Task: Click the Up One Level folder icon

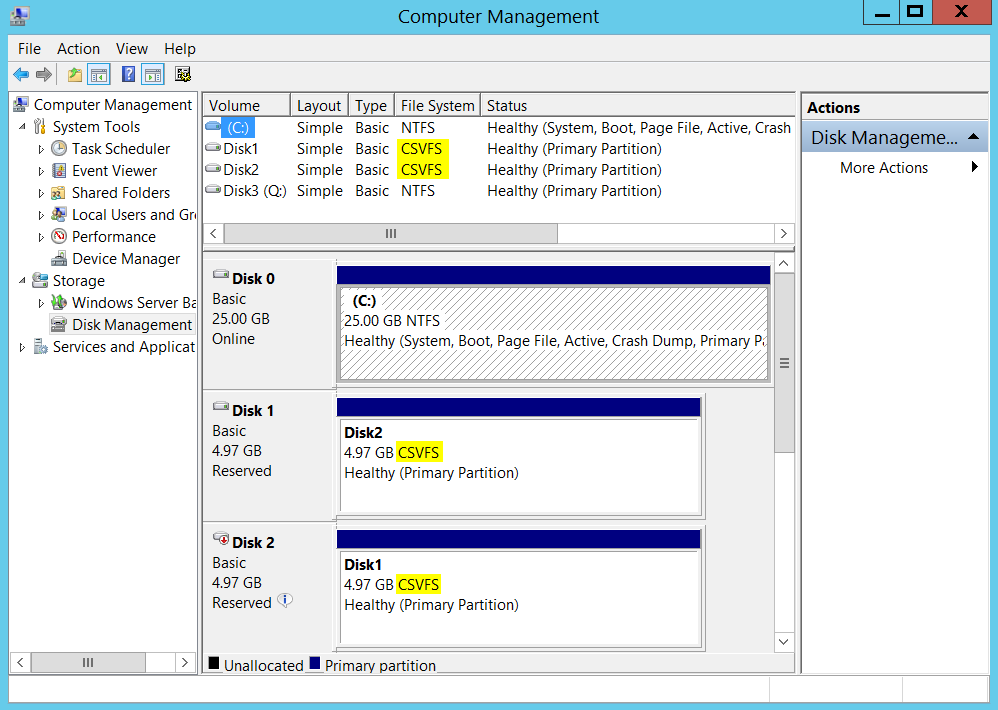Action: pos(75,74)
